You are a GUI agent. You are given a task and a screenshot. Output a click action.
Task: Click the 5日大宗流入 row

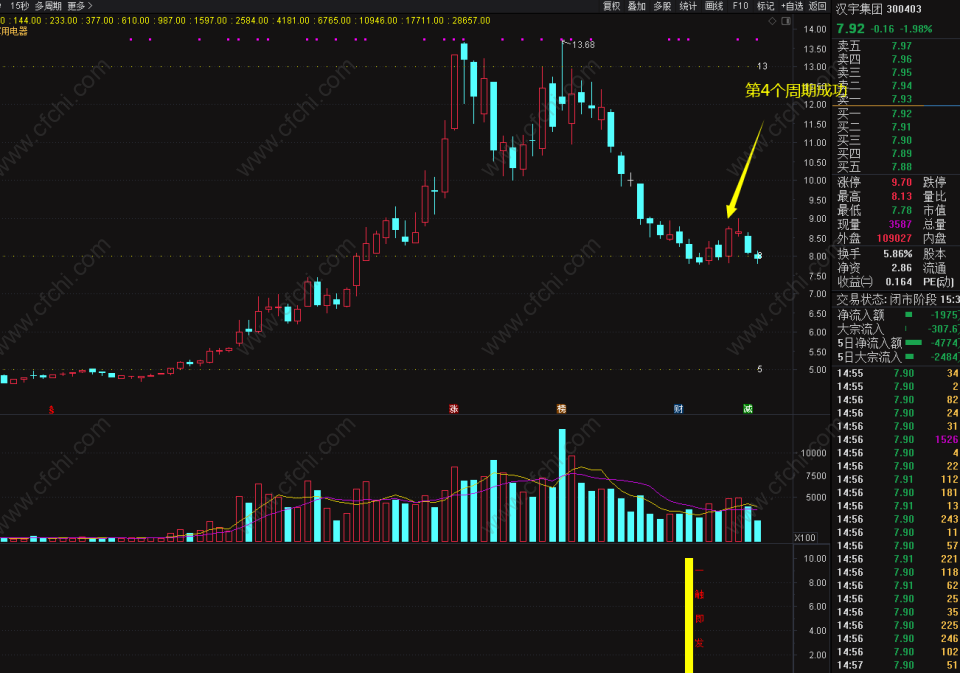(898, 357)
